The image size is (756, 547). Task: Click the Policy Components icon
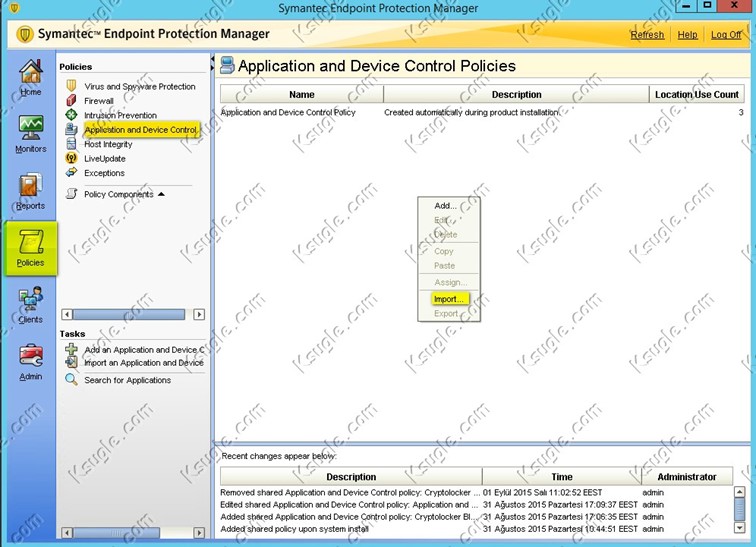point(71,194)
